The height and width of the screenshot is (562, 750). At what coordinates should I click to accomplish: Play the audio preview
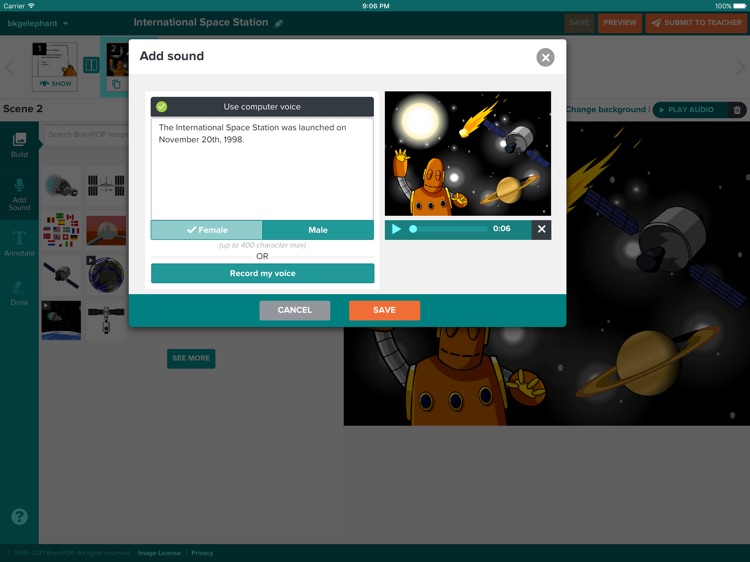coord(396,229)
